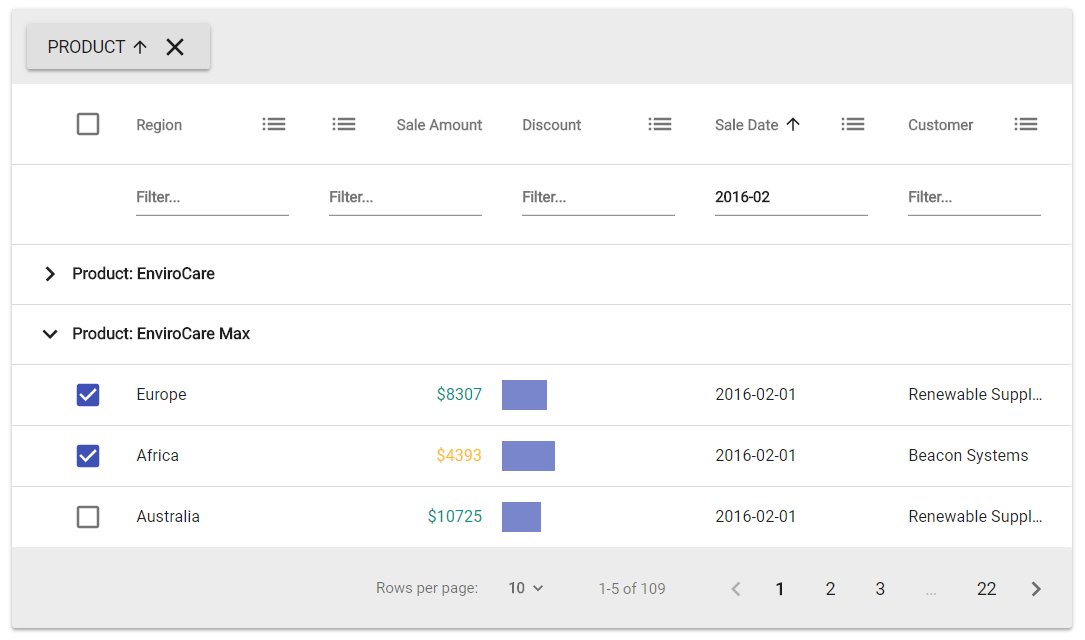Open the rows per page dropdown
Viewport: 1085px width, 640px height.
pyautogui.click(x=526, y=588)
